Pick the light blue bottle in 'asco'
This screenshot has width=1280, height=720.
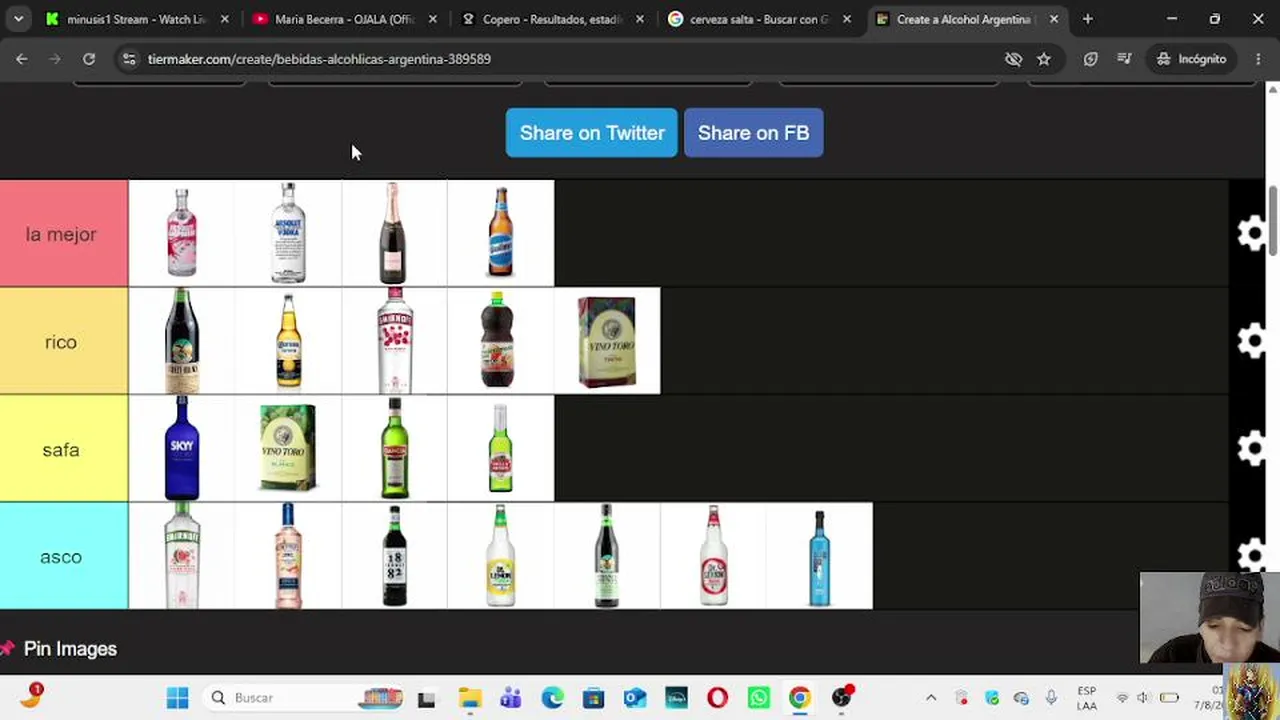coord(819,556)
